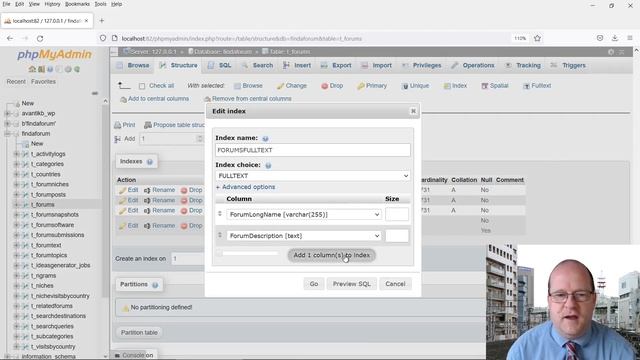Expand the t_forumposts table node
Image resolution: width=640 pixels, height=360 pixels.
(16, 194)
